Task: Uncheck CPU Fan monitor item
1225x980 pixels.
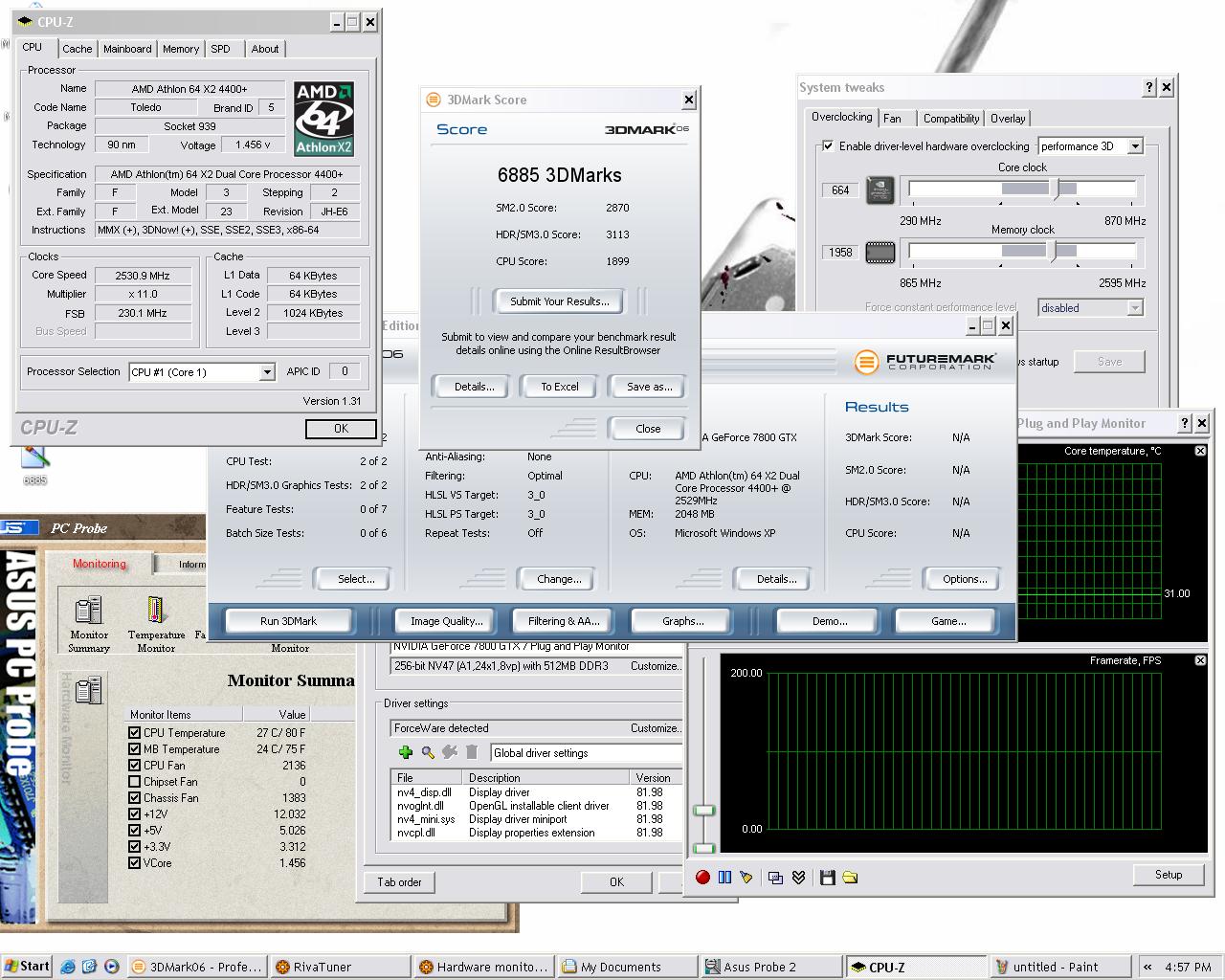Action: [x=134, y=766]
